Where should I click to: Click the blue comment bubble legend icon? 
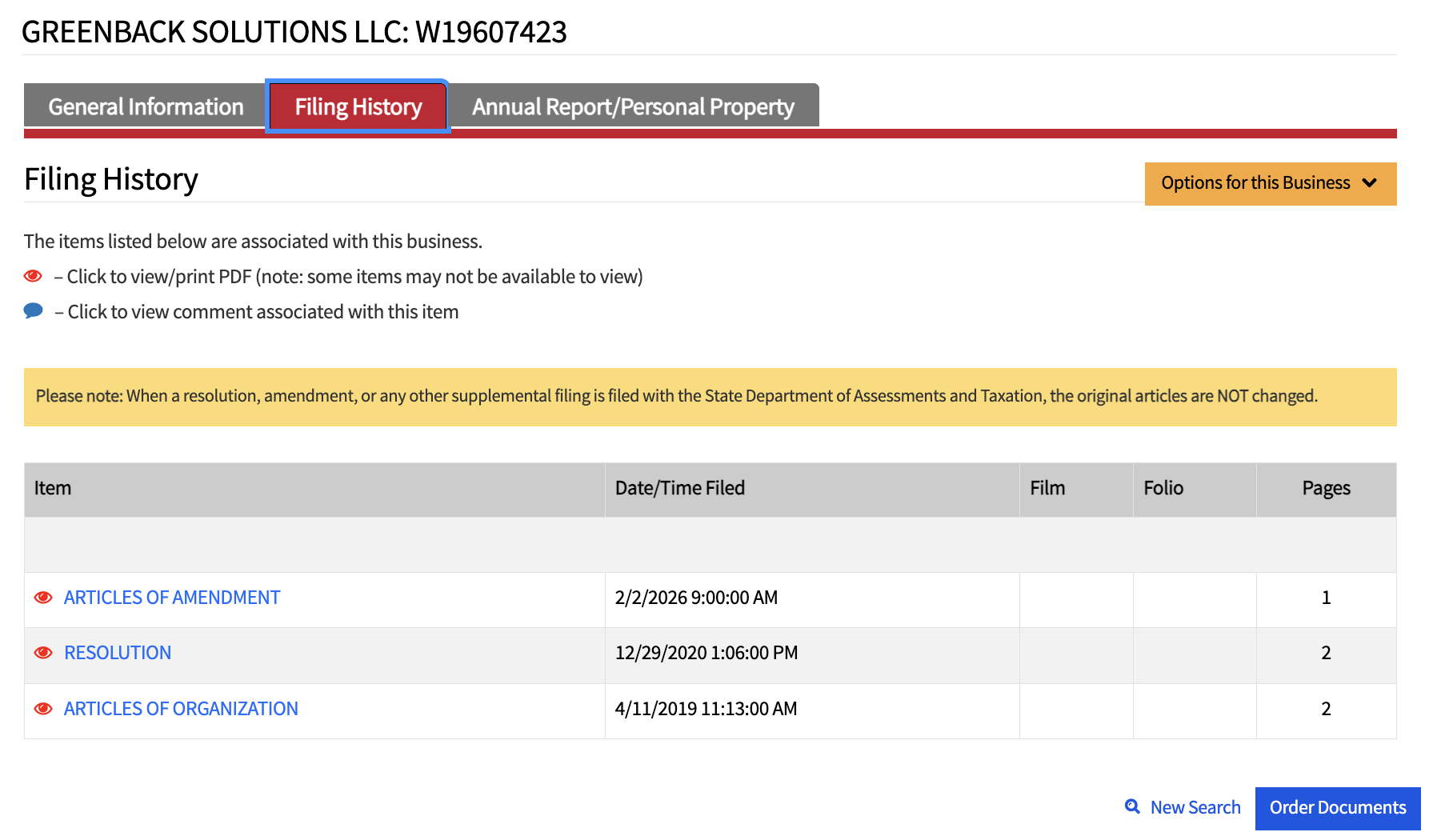point(34,310)
